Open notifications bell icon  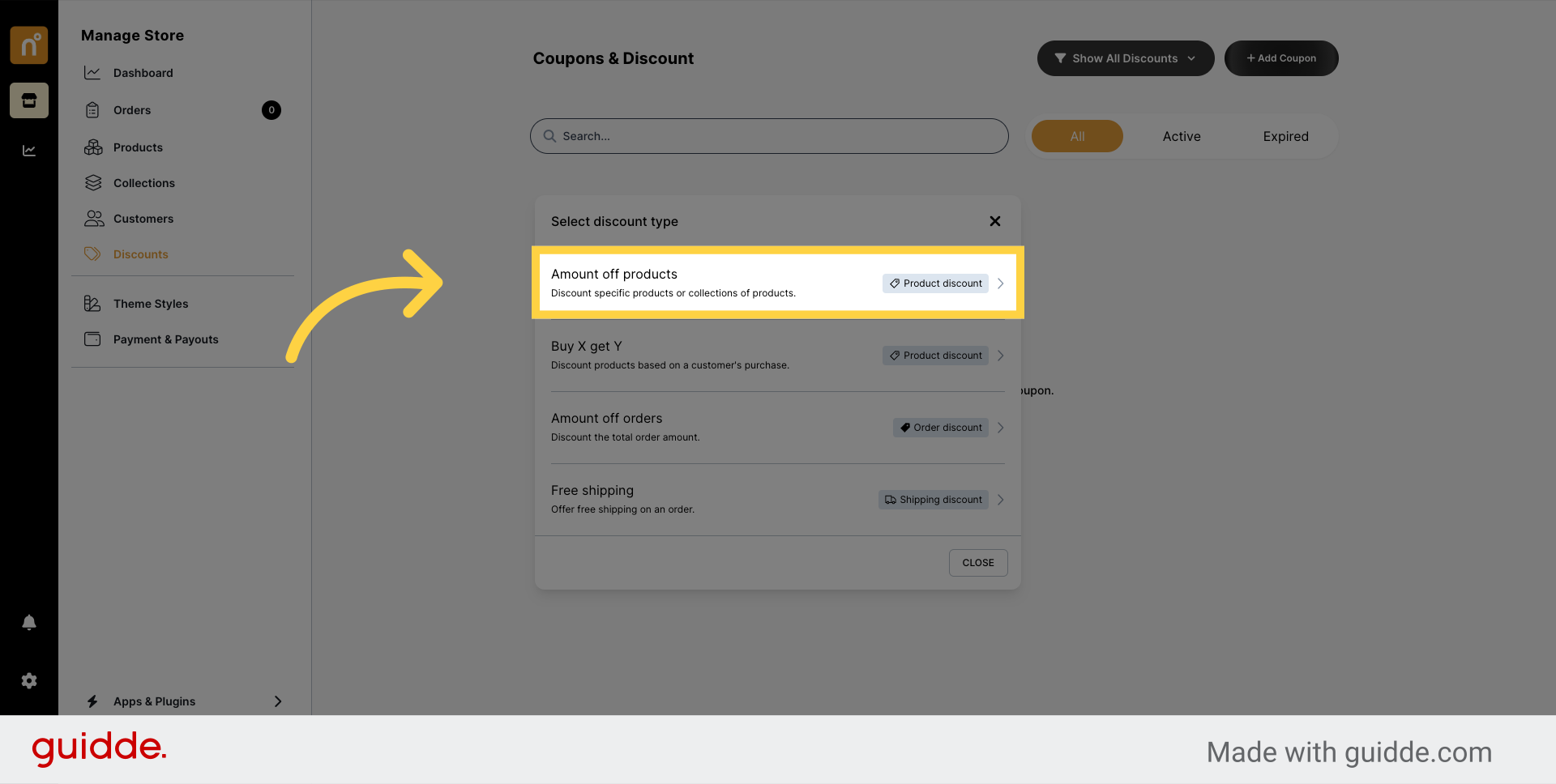click(x=29, y=622)
